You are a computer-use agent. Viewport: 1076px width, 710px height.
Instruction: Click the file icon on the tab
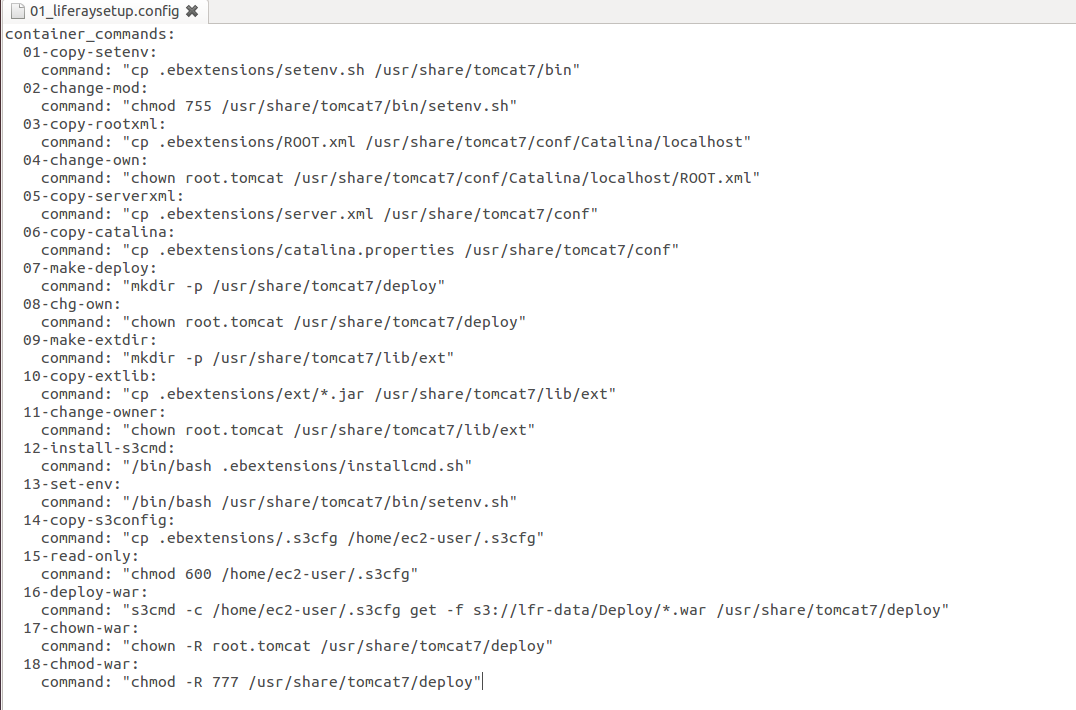click(x=18, y=11)
